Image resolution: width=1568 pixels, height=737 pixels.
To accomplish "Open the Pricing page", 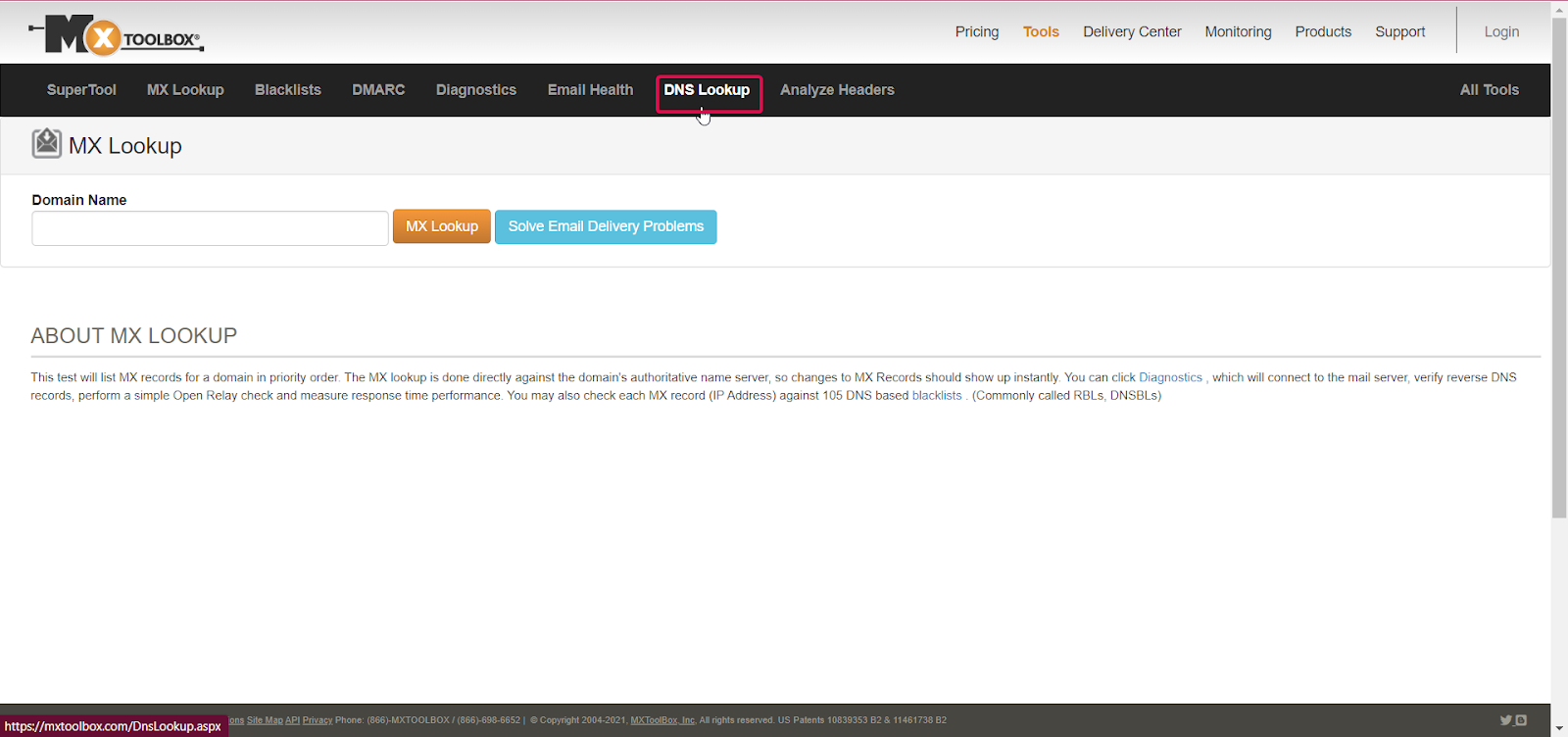I will [x=977, y=32].
